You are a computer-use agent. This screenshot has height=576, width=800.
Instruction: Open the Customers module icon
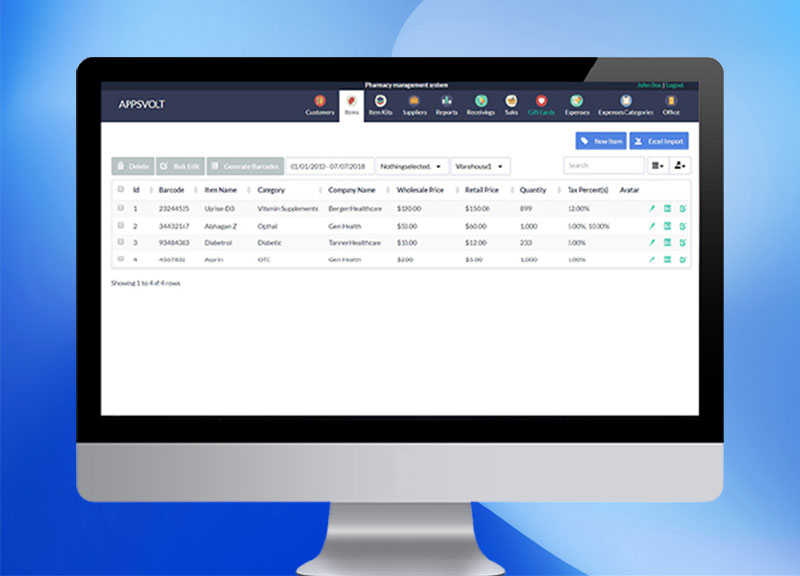[320, 103]
